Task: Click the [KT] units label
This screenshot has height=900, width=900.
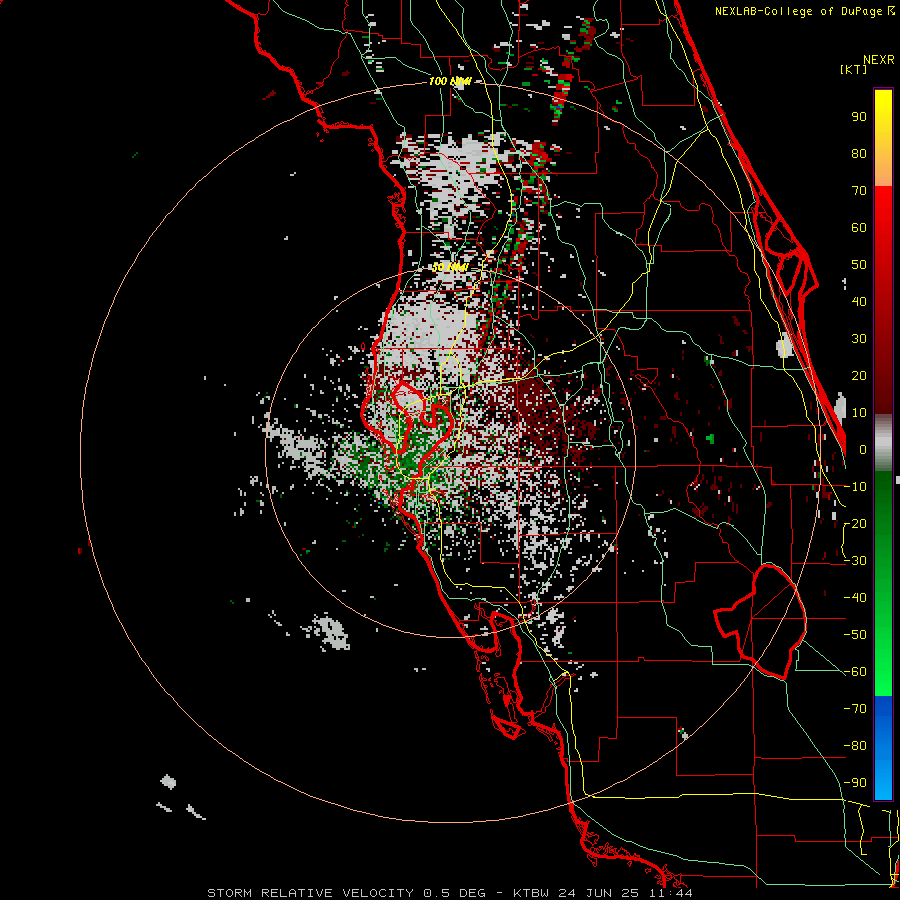Action: coord(854,69)
